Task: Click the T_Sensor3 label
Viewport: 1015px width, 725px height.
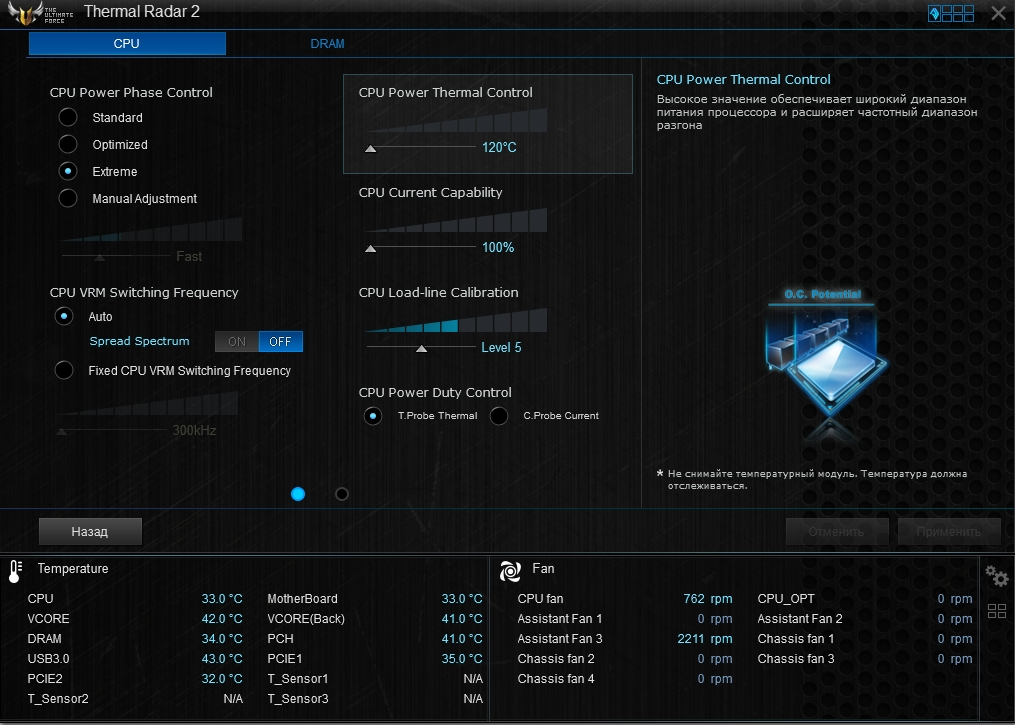Action: [x=298, y=699]
